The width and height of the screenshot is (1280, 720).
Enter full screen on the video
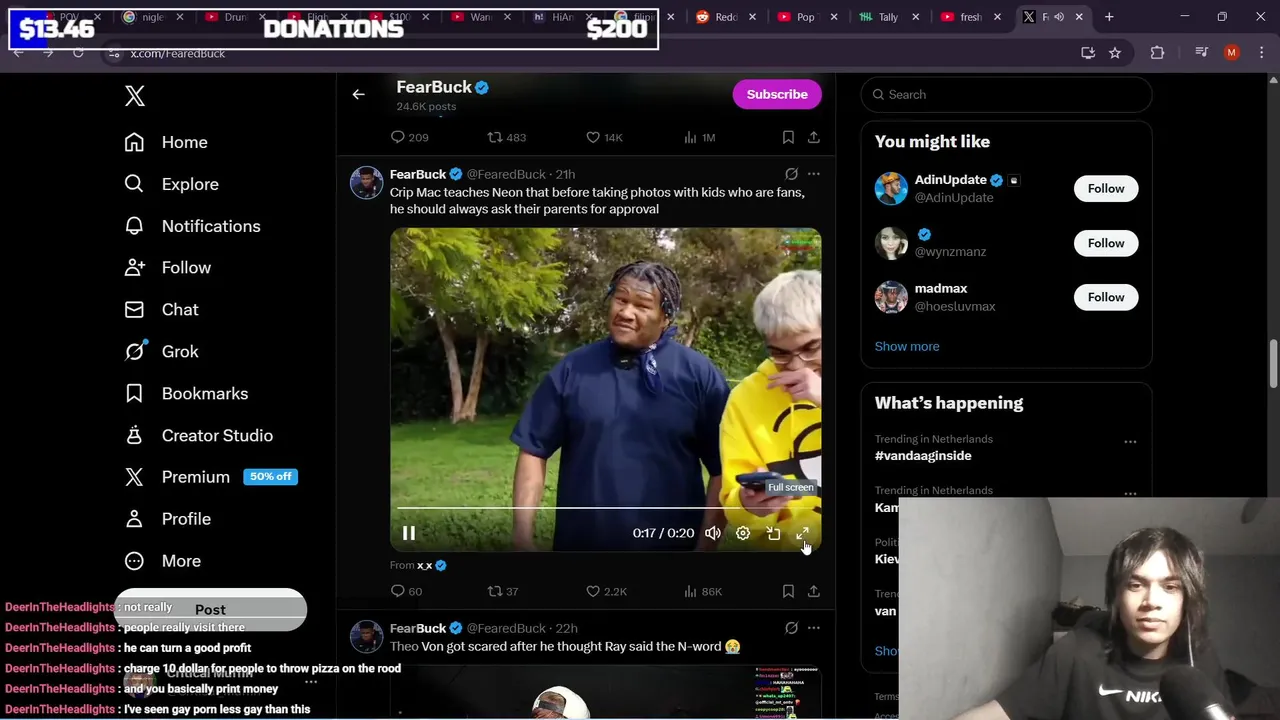[803, 533]
